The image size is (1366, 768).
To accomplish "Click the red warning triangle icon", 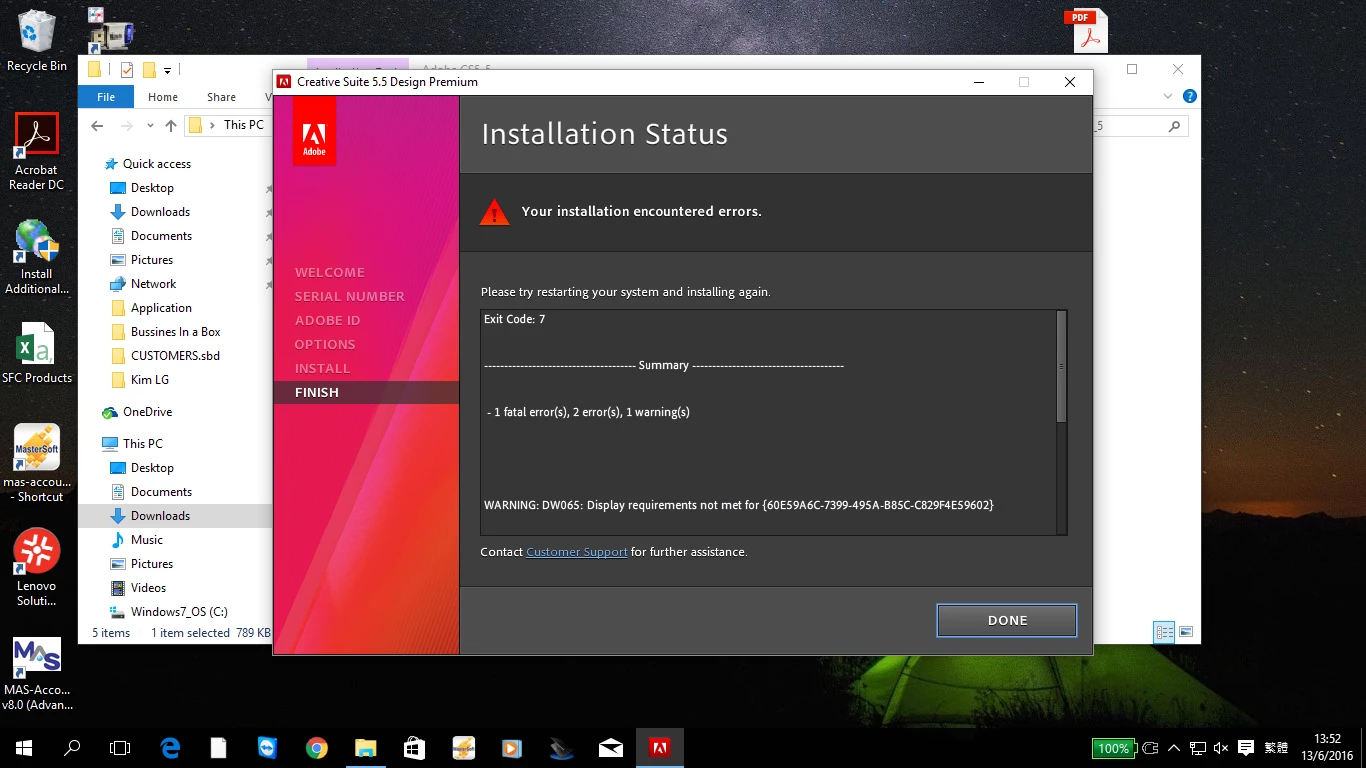I will click(x=494, y=212).
